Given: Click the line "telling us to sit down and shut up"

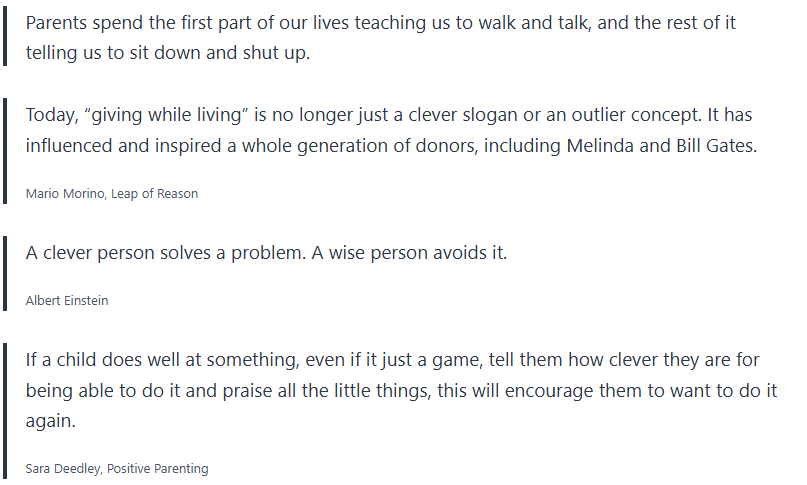Looking at the screenshot, I should pos(168,54).
